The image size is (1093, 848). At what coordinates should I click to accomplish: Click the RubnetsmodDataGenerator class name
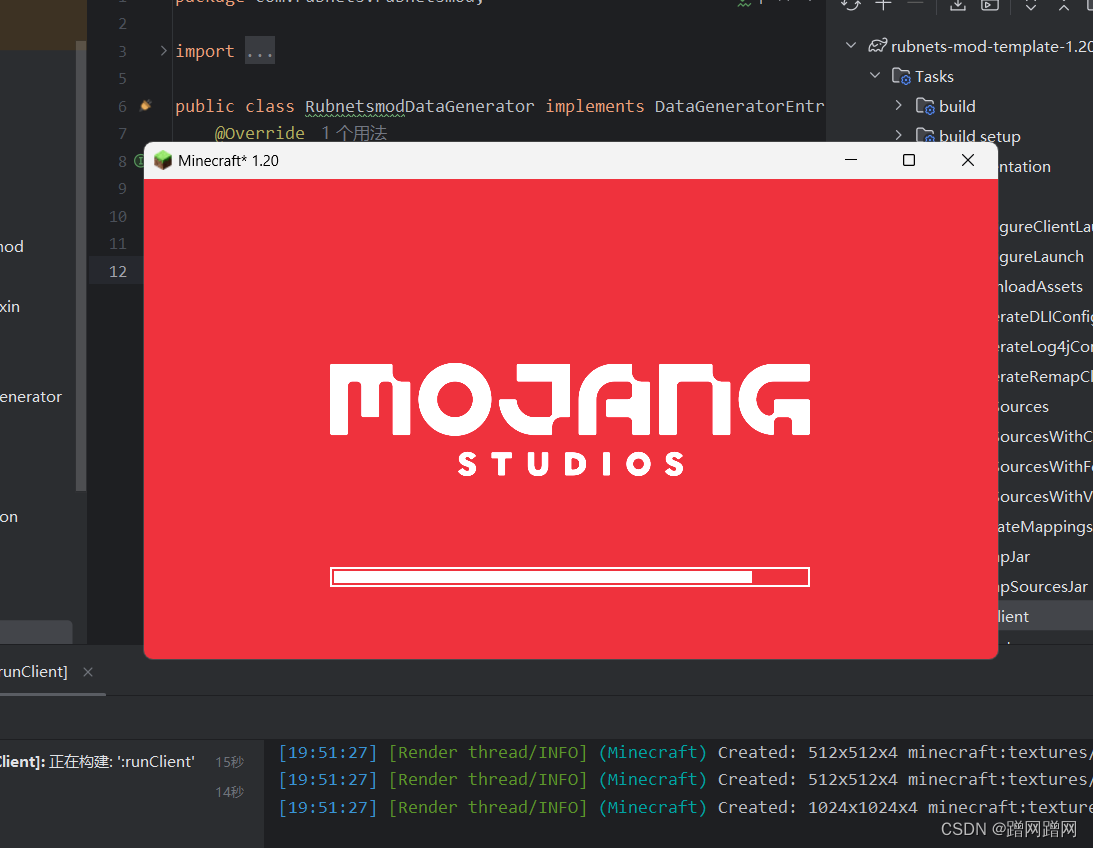click(420, 107)
